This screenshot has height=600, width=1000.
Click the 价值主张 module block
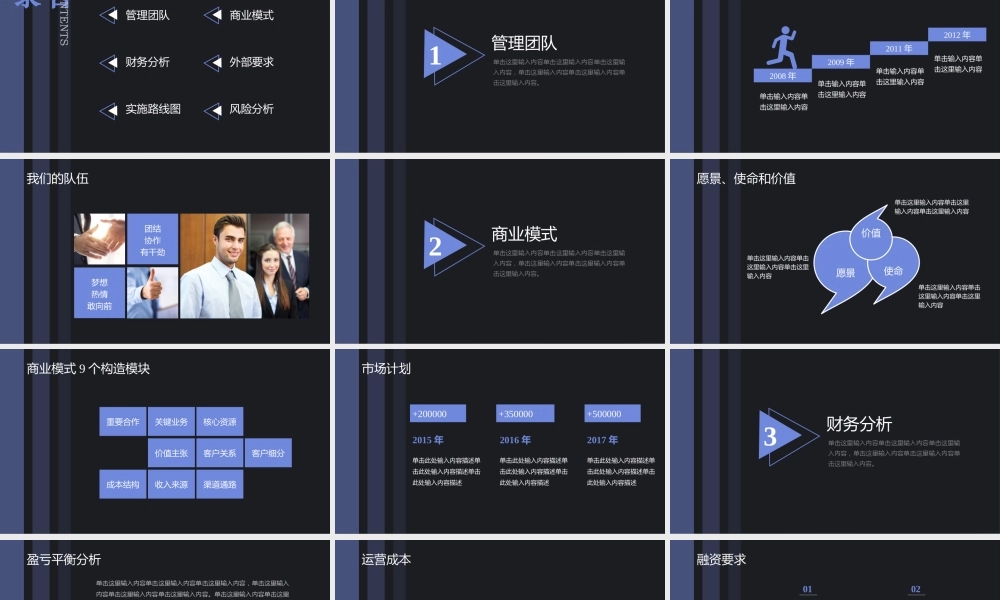(x=171, y=453)
